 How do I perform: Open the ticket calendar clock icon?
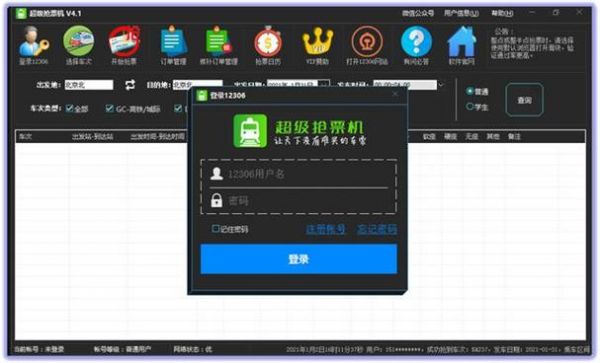coord(268,46)
